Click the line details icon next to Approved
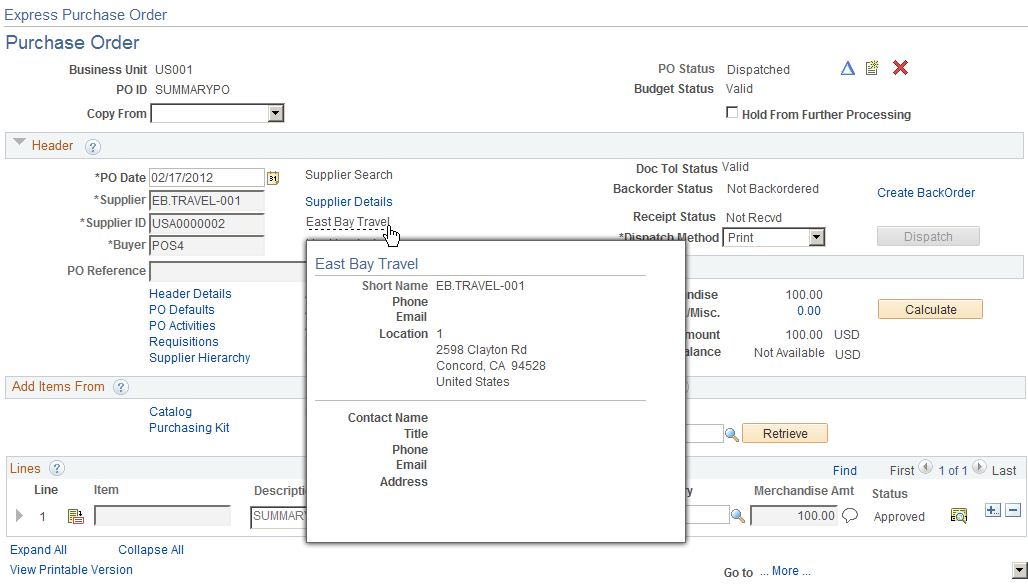This screenshot has height=584, width=1028. [x=958, y=515]
